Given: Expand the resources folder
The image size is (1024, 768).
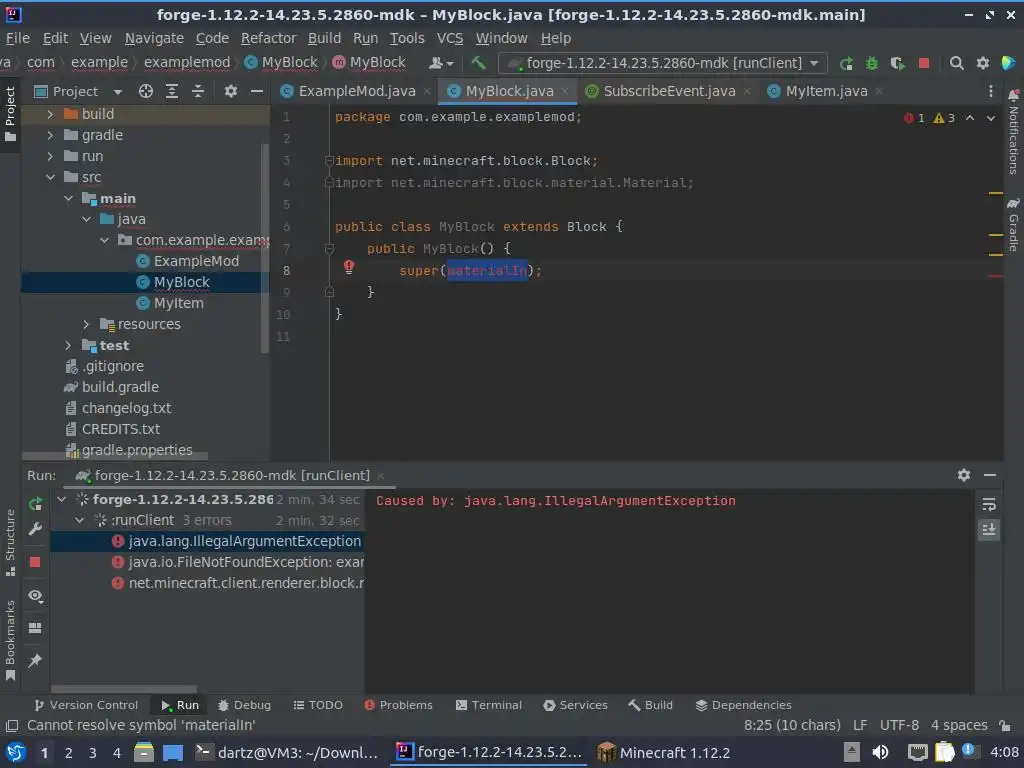Looking at the screenshot, I should pyautogui.click(x=86, y=324).
